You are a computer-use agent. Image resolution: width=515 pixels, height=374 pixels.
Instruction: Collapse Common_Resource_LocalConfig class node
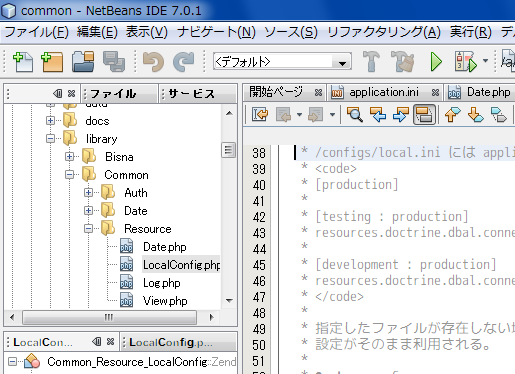pyautogui.click(x=12, y=362)
